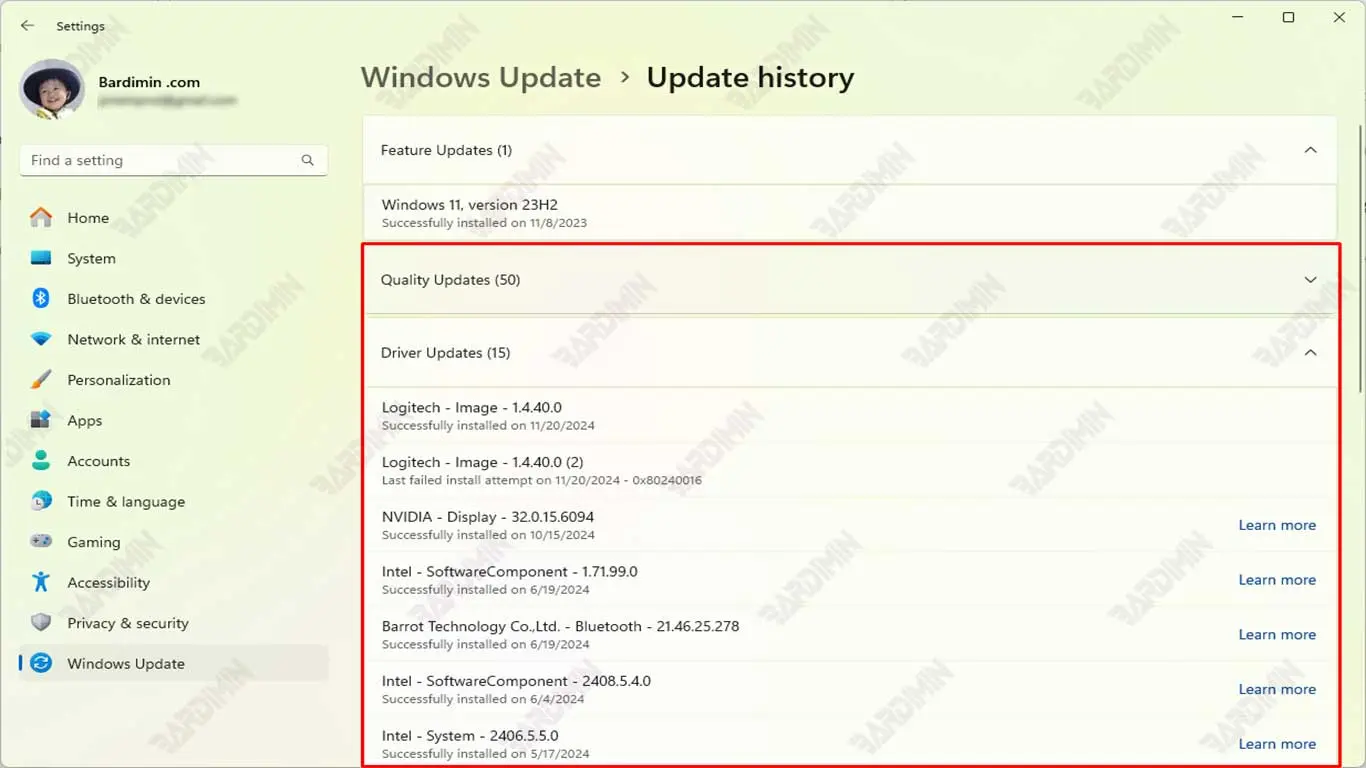Click the back arrow in title bar
This screenshot has height=768, width=1366.
point(27,26)
